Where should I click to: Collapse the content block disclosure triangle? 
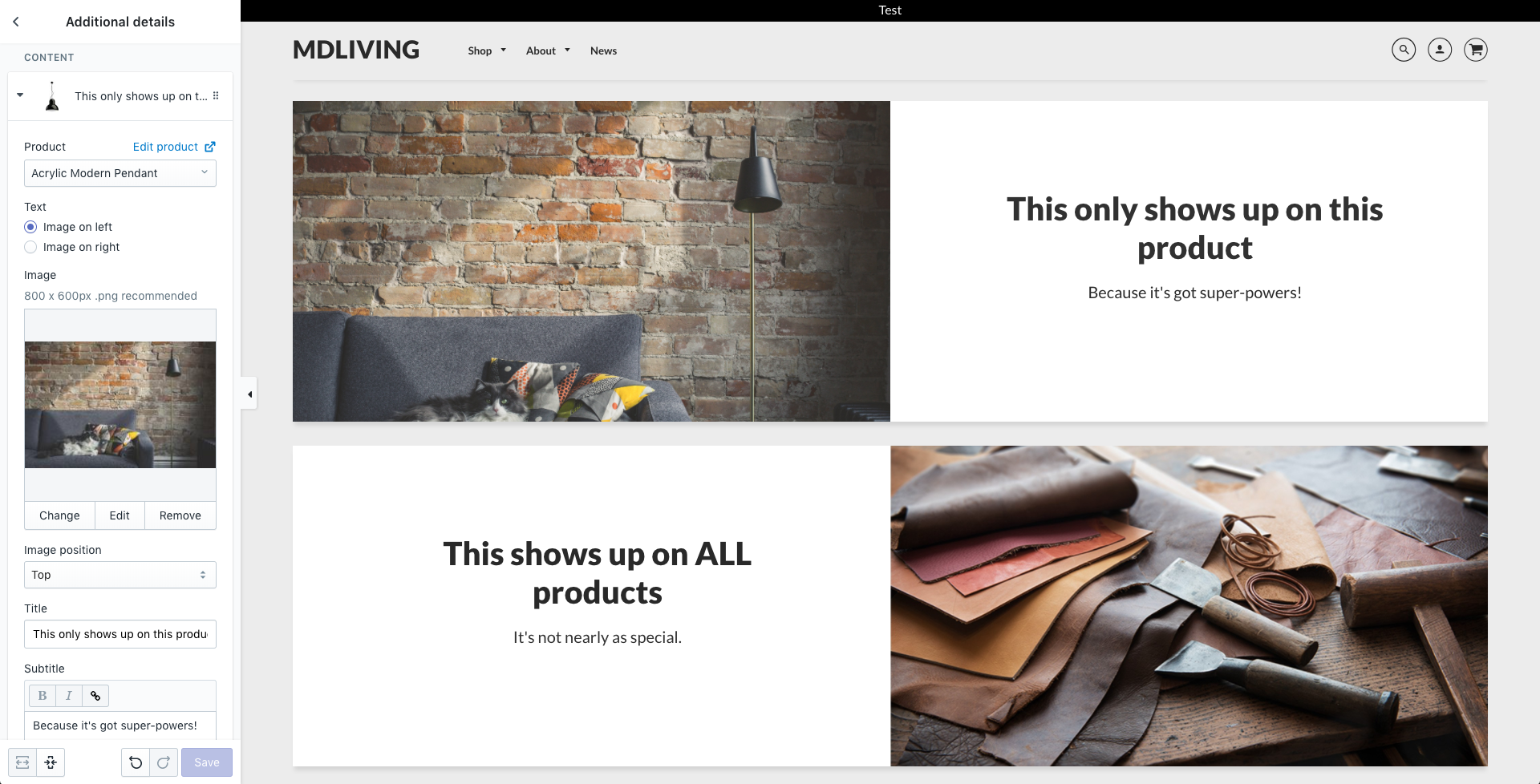point(20,95)
